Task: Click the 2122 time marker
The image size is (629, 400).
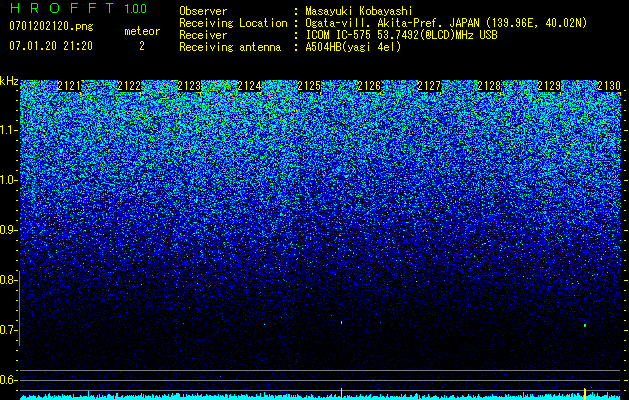Action: pos(129,86)
